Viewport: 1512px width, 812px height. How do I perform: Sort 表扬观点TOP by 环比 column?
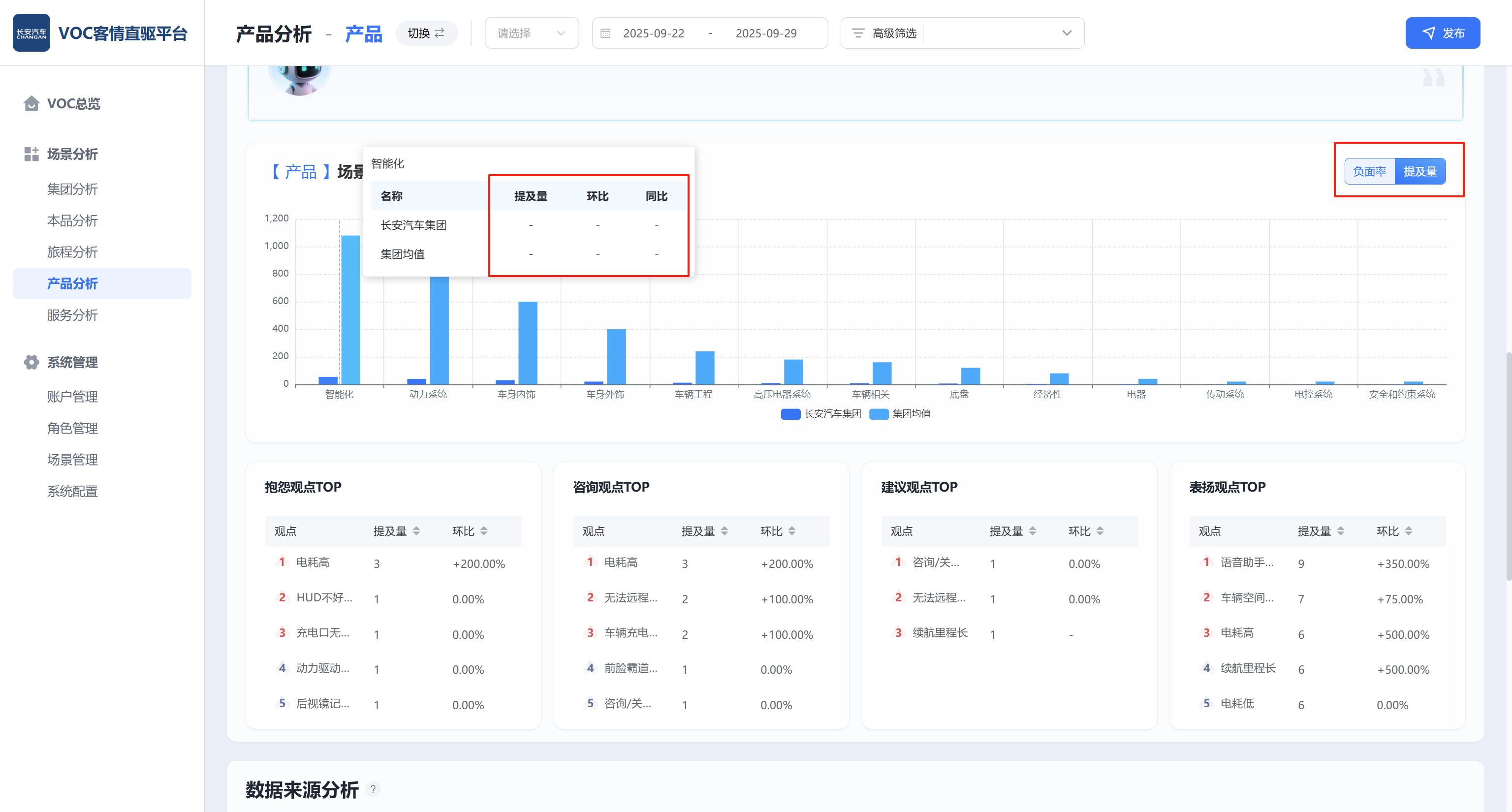point(1408,531)
